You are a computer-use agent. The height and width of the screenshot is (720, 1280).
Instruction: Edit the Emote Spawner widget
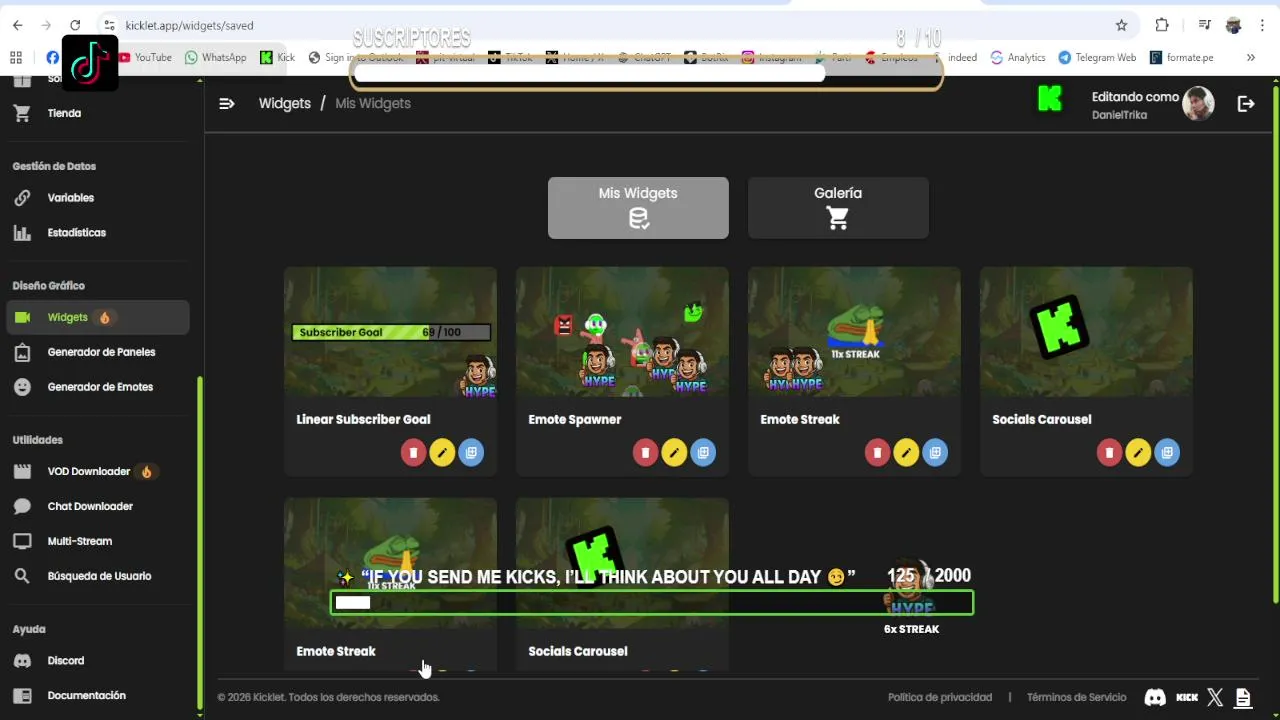tap(674, 453)
